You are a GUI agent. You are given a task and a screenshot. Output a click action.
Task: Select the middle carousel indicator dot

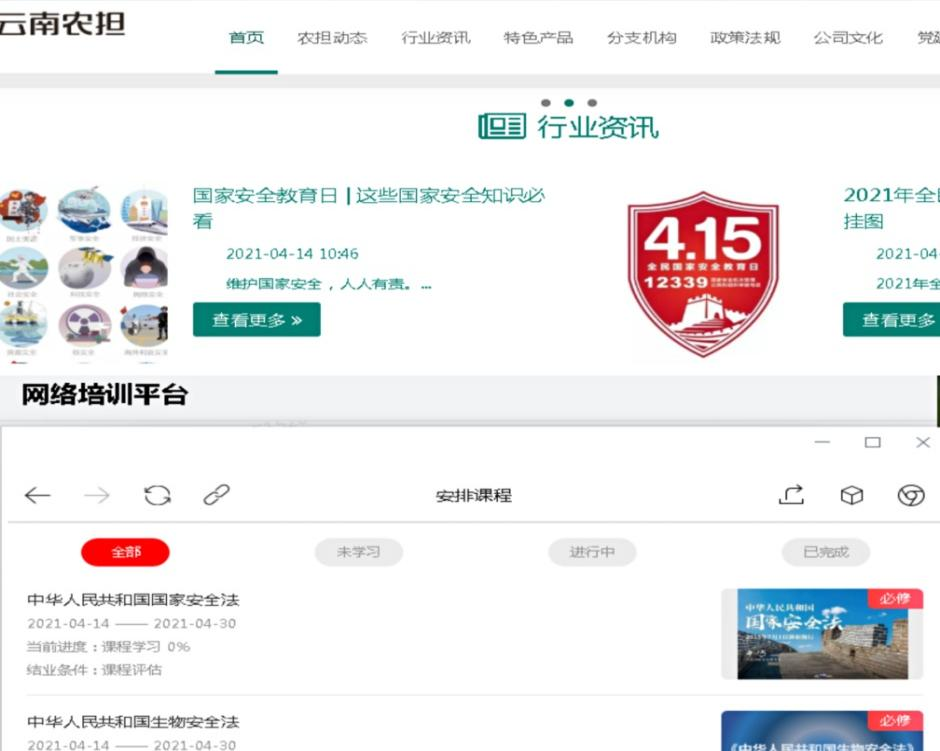pyautogui.click(x=569, y=103)
